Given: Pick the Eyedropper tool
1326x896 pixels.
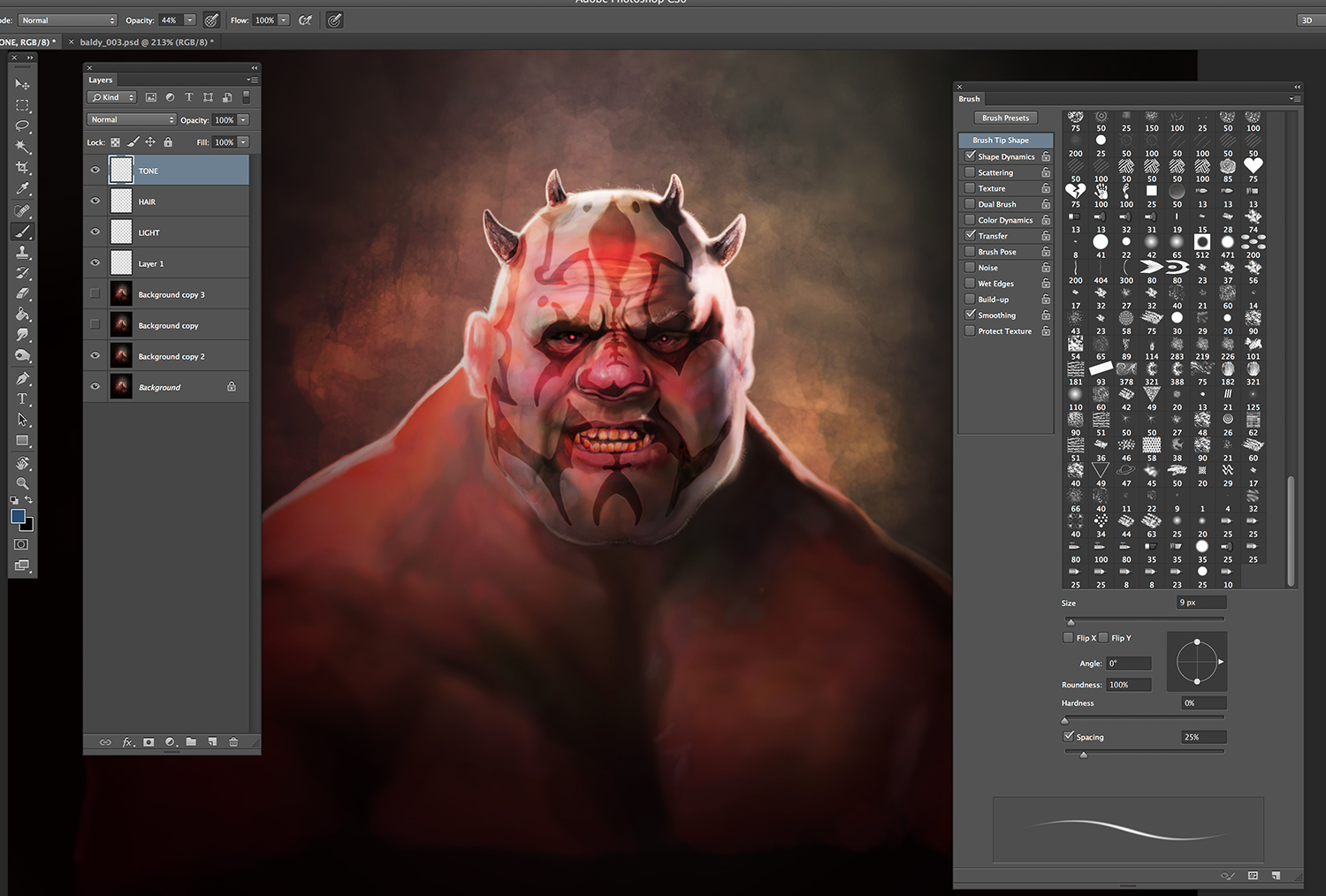Looking at the screenshot, I should 22,189.
